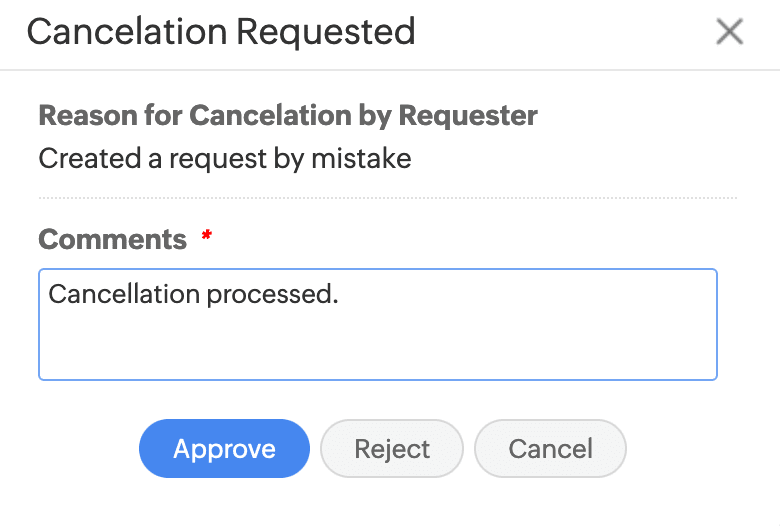Click the 'Created a request by mistake' text
The image size is (780, 526).
(x=225, y=158)
